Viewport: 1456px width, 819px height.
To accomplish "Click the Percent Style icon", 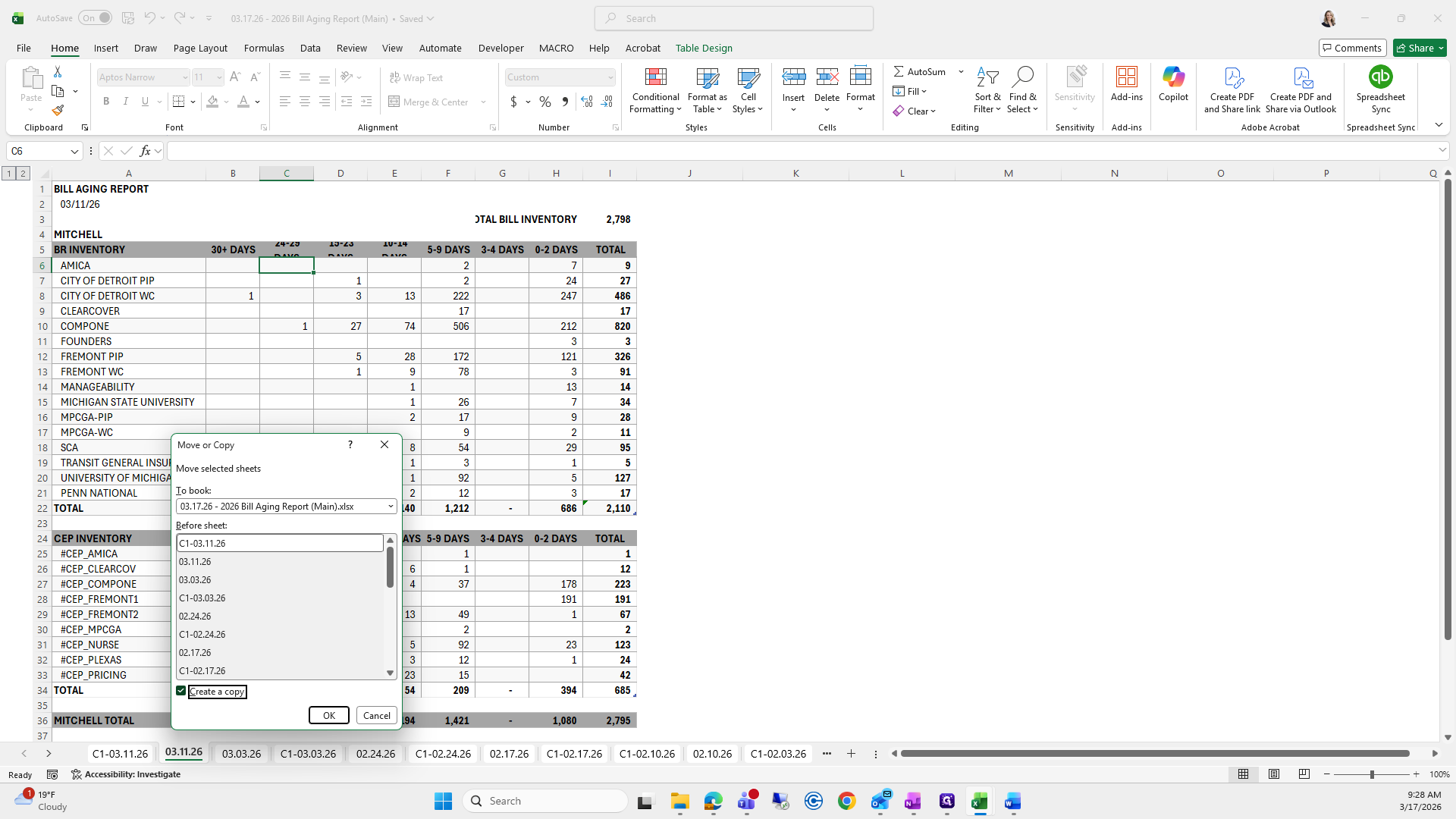I will 545,102.
